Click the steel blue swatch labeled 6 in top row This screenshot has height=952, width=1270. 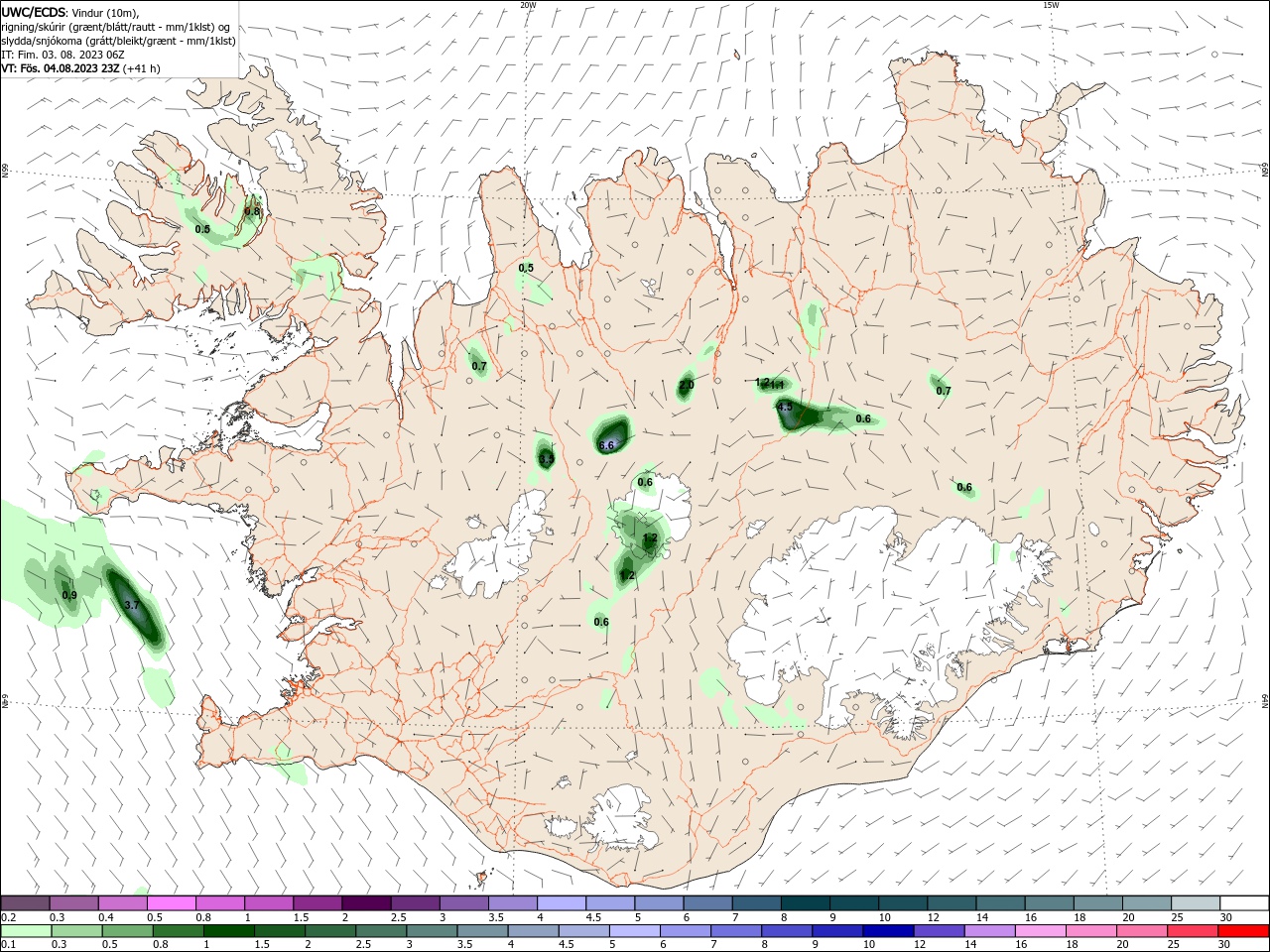[707, 903]
